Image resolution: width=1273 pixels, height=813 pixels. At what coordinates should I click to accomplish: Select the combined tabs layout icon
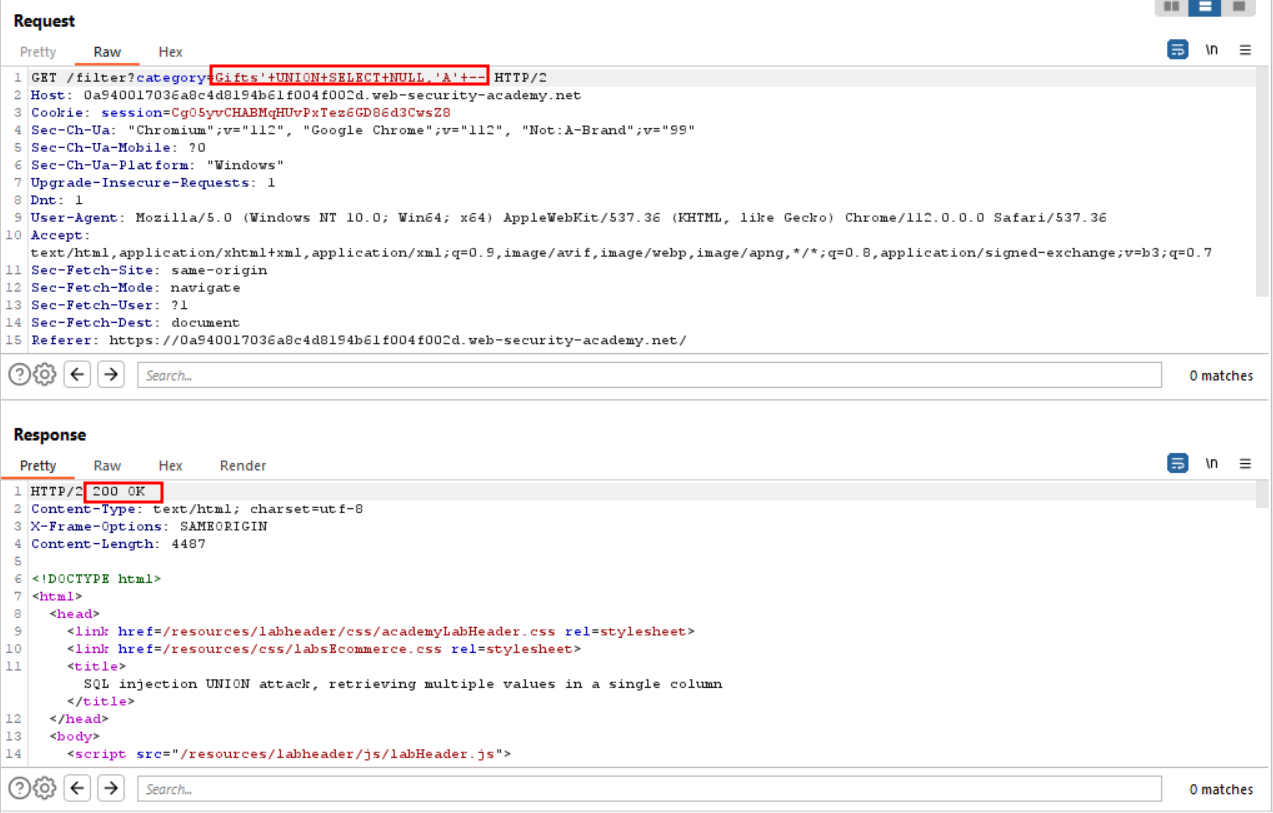pyautogui.click(x=1238, y=6)
